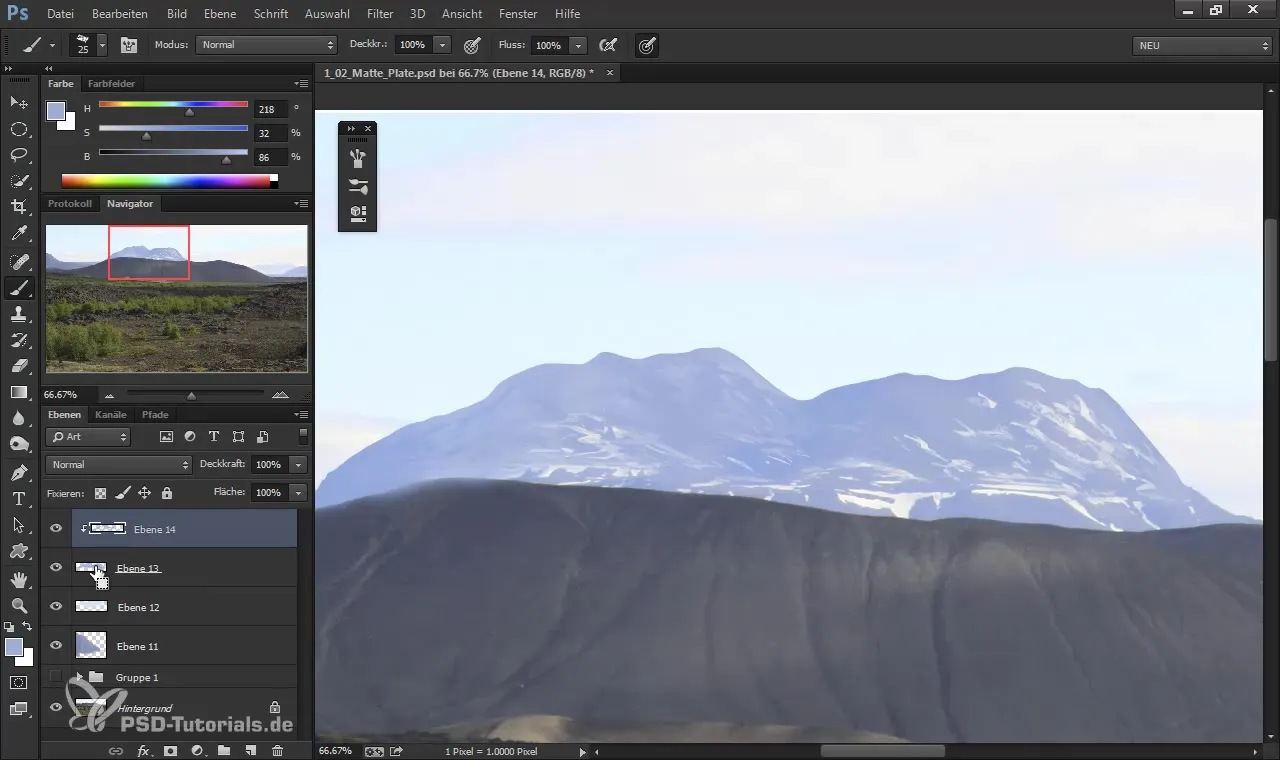
Task: Open the brush Modus dropdown
Action: coord(266,45)
